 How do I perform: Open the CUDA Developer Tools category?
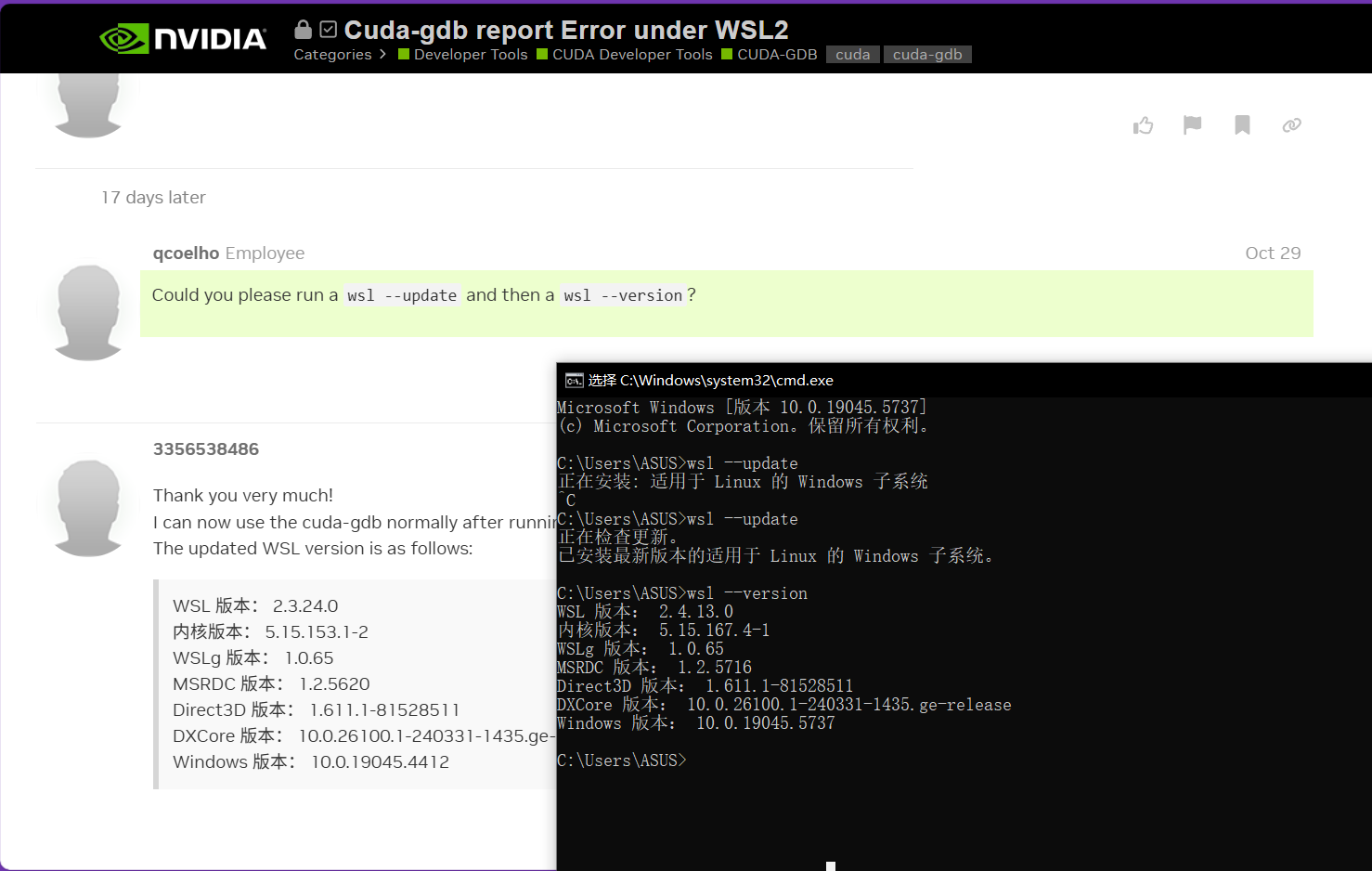(x=625, y=55)
